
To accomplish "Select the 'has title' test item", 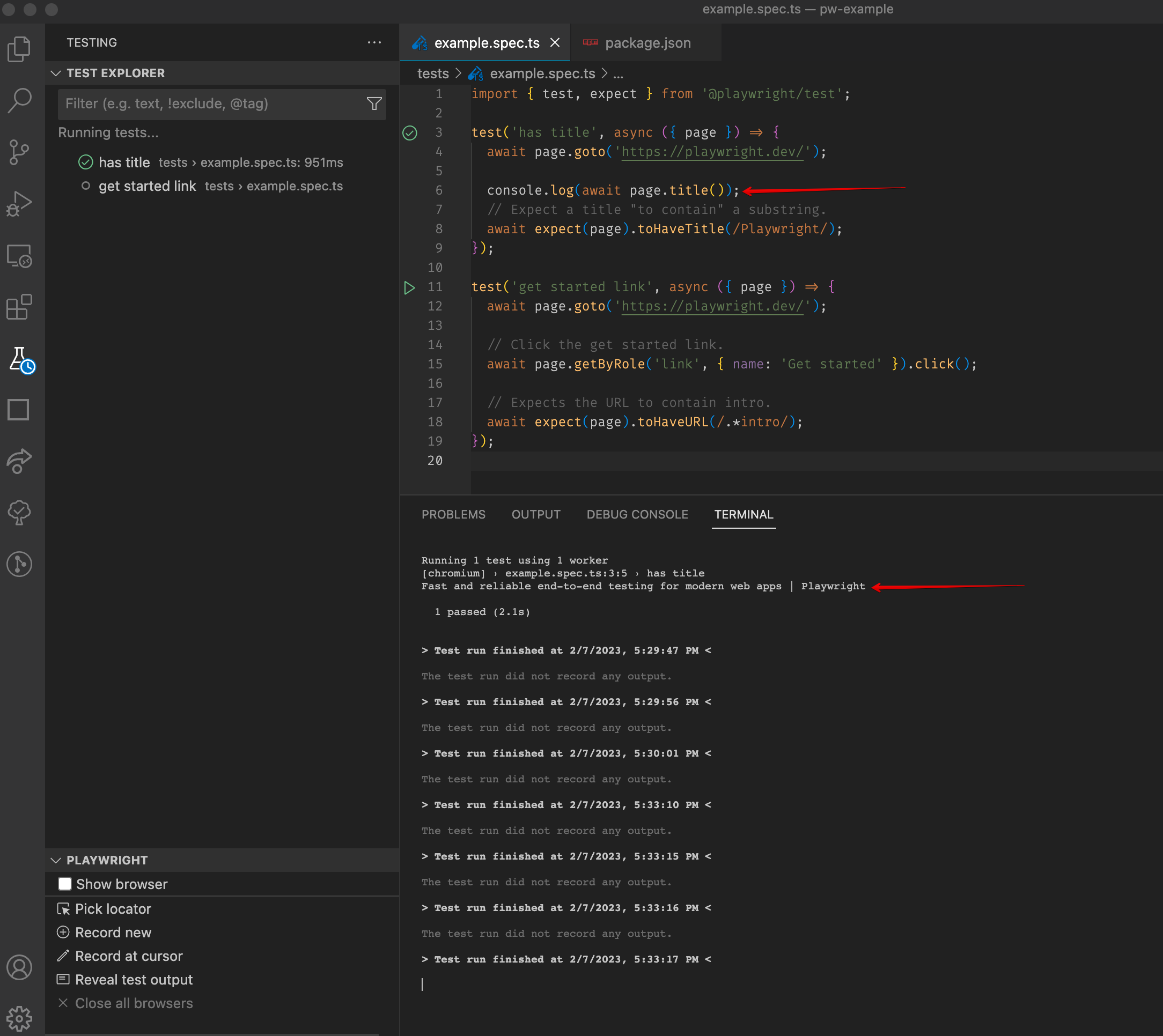I will (x=222, y=163).
